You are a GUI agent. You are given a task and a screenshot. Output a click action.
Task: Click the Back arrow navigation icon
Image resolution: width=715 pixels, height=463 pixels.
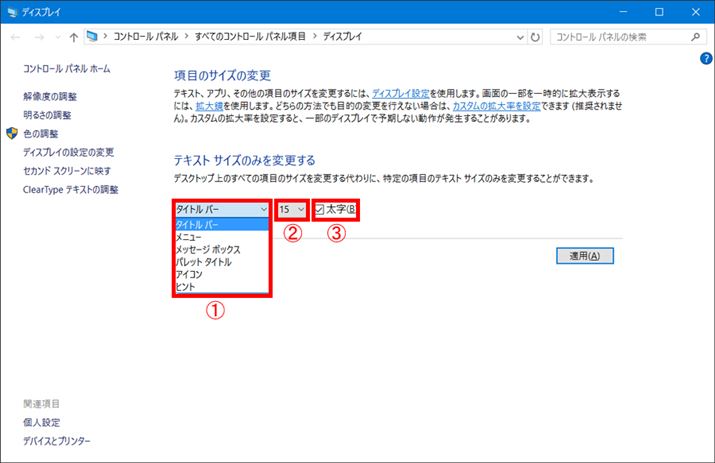[x=16, y=37]
